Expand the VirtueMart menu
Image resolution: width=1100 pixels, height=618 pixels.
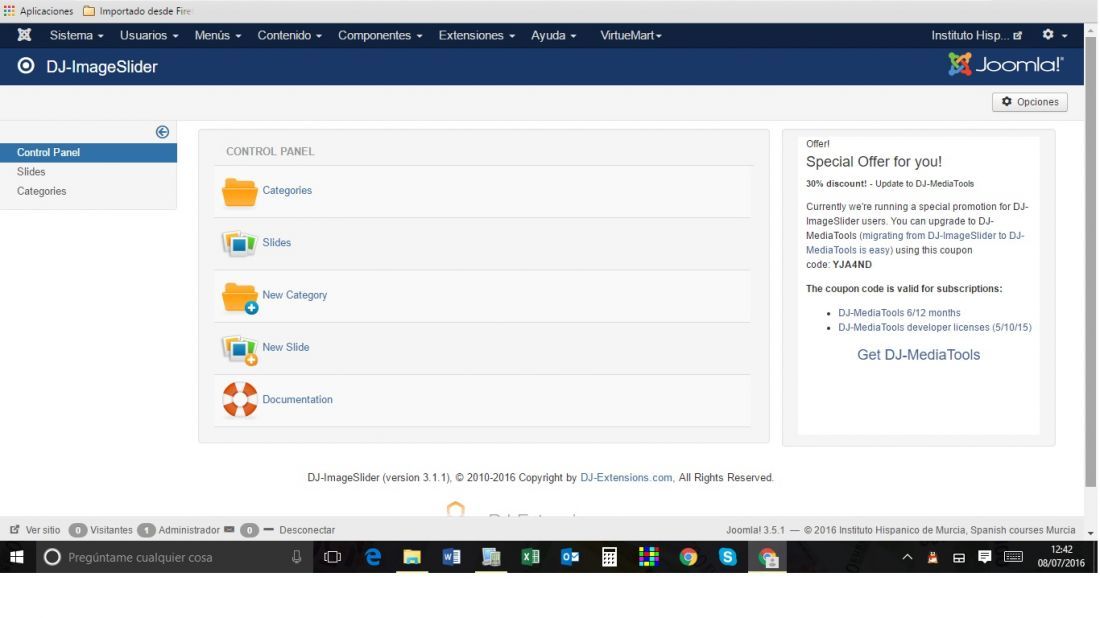pos(631,35)
